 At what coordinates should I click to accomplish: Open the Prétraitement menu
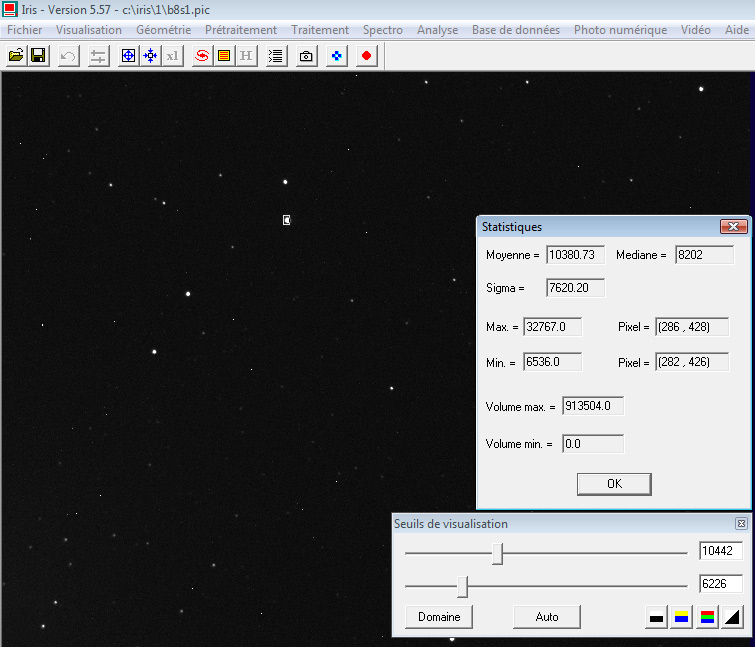[241, 30]
